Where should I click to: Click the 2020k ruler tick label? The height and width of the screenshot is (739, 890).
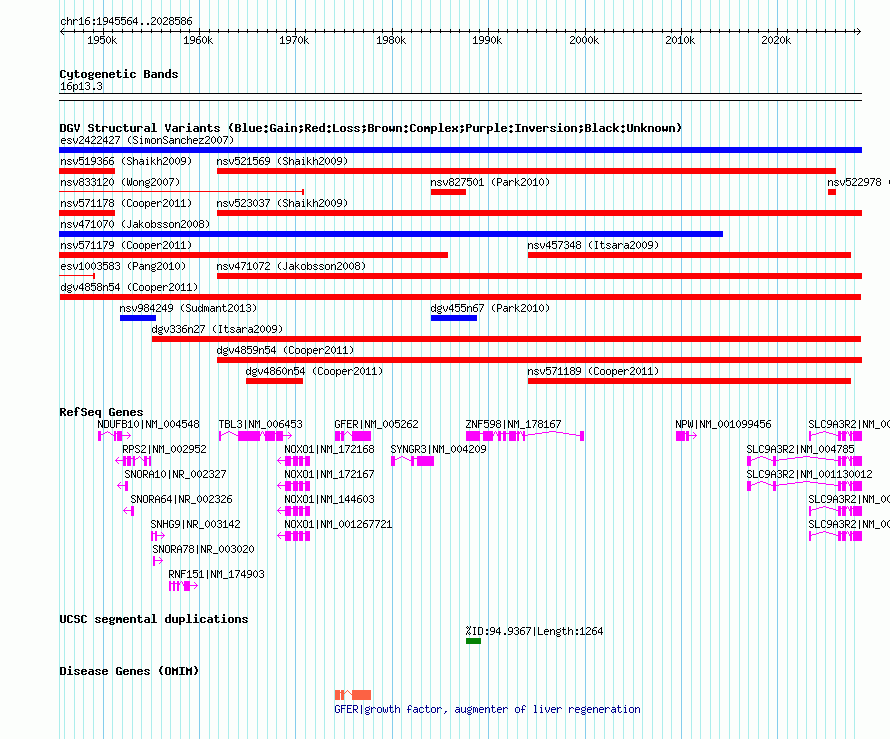776,40
